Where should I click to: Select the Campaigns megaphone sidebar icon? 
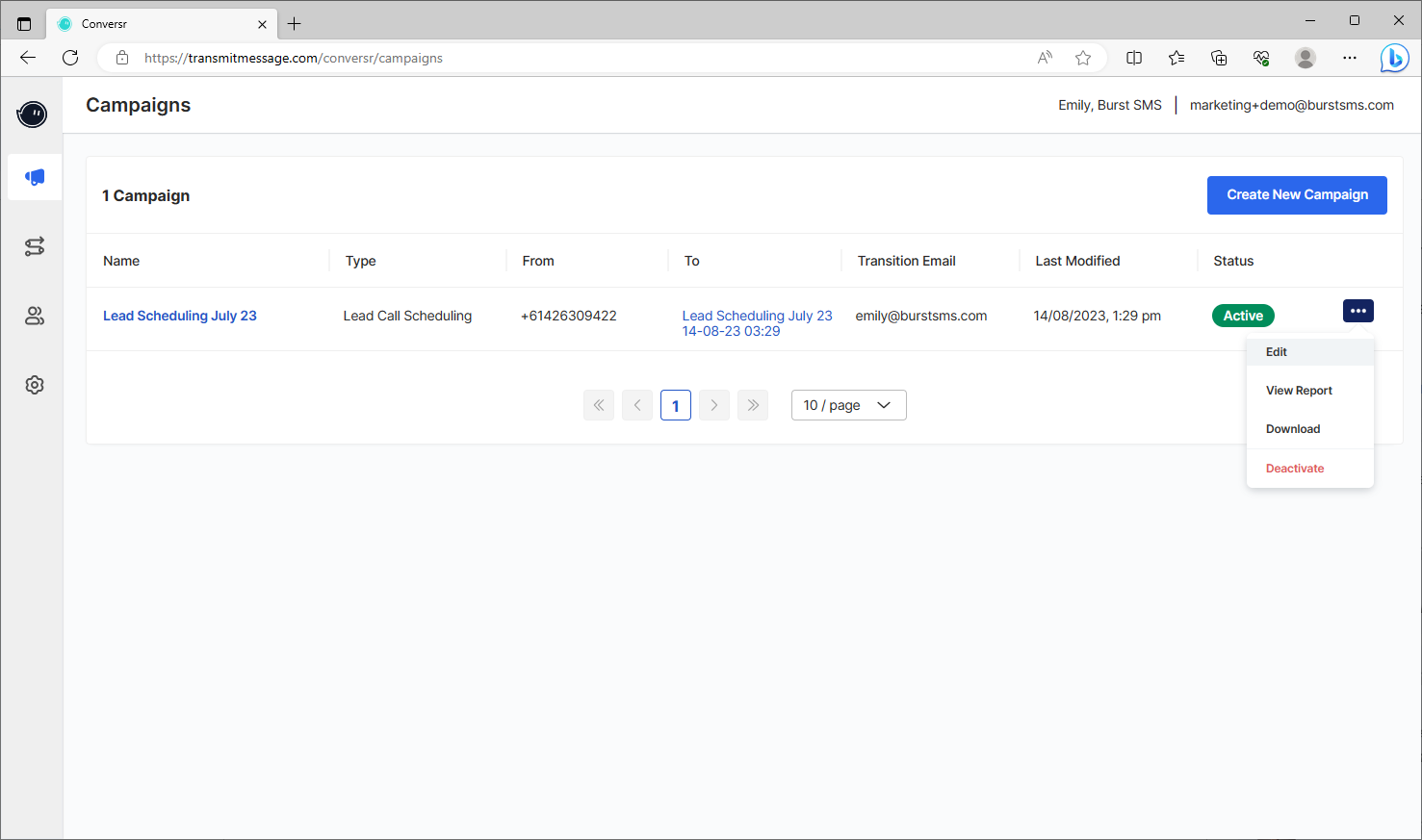coord(35,177)
